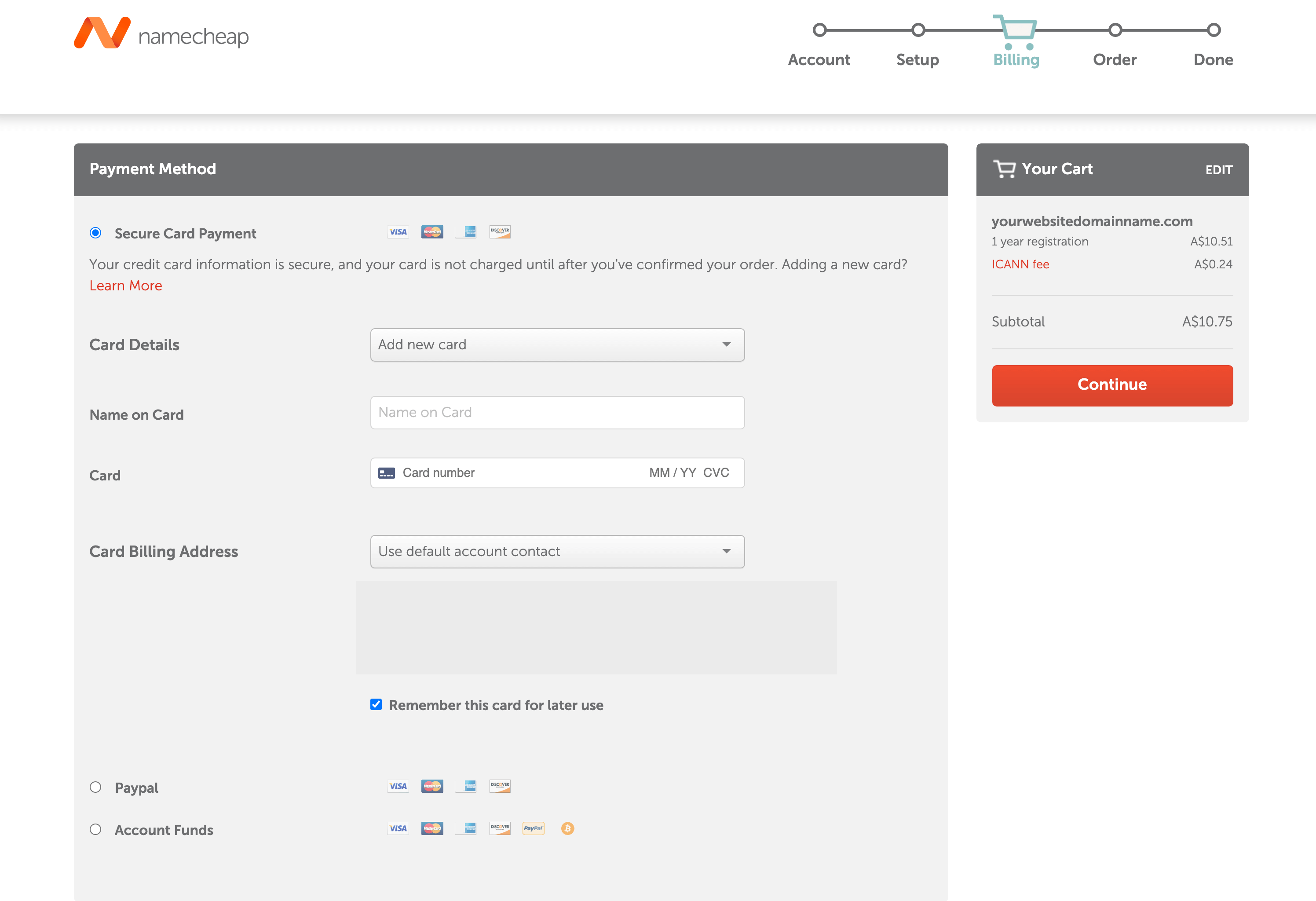Focus the Name on Card field

557,412
